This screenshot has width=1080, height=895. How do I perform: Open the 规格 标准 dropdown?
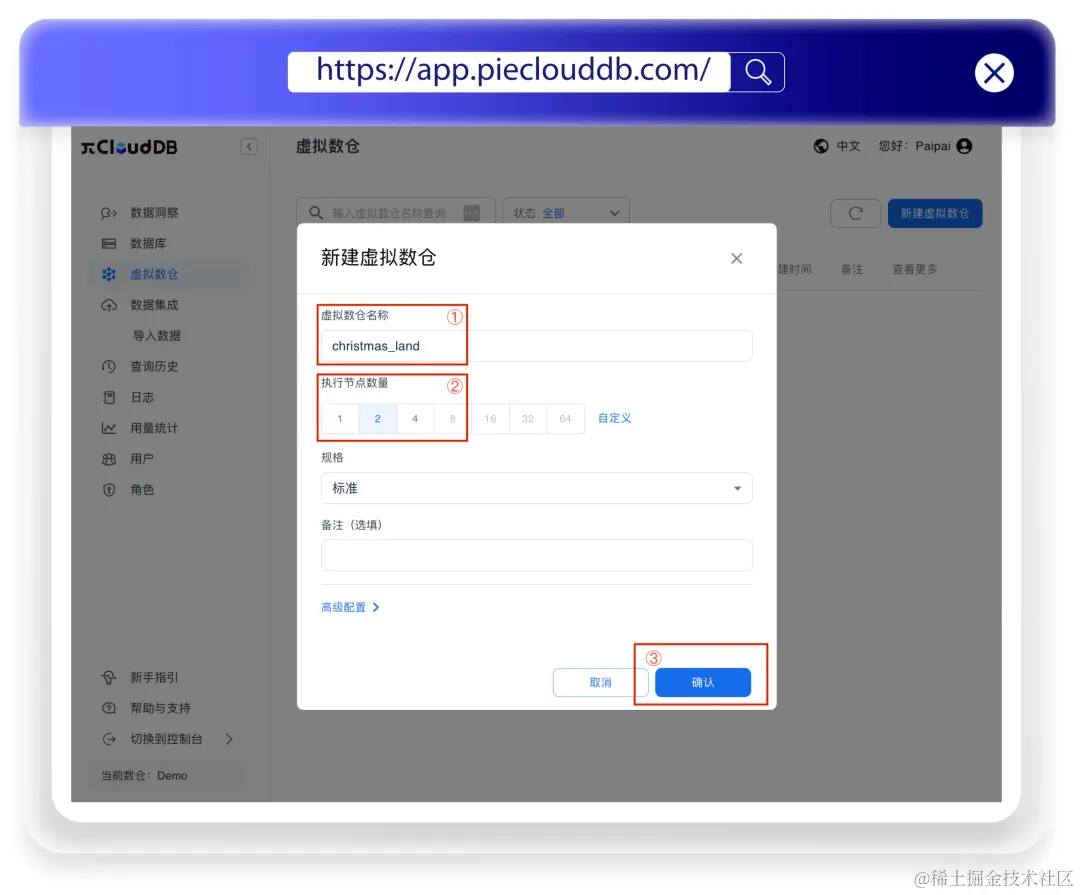coord(536,488)
